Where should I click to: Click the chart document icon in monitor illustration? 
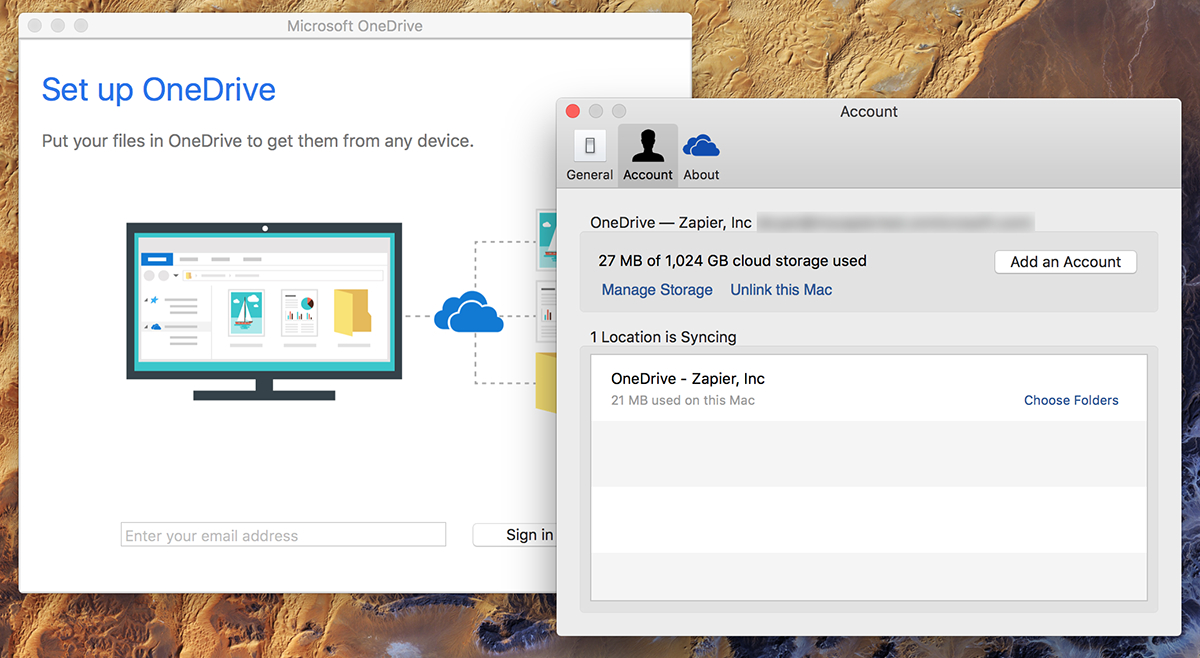click(299, 313)
